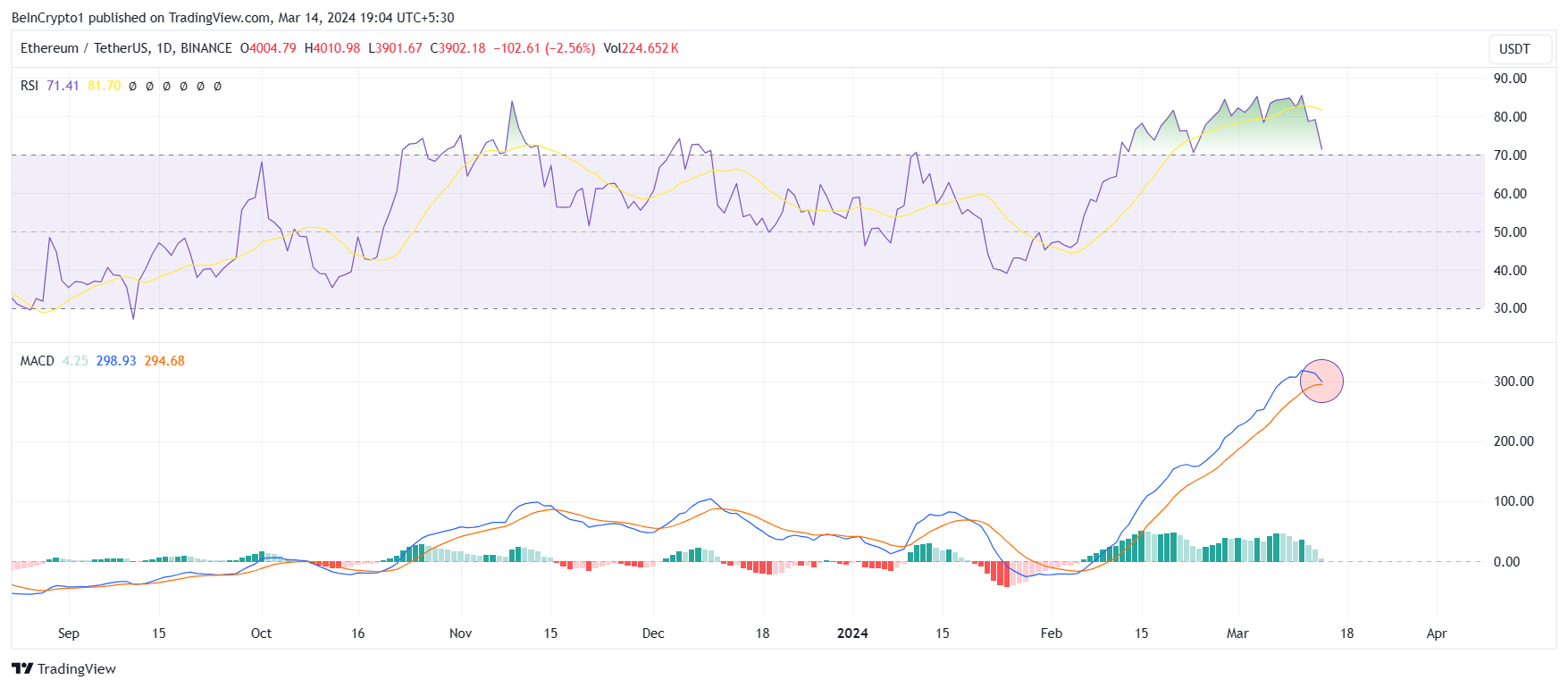Viewport: 1568px width, 688px height.
Task: Click the purple RSI value 71.41
Action: pyautogui.click(x=63, y=86)
